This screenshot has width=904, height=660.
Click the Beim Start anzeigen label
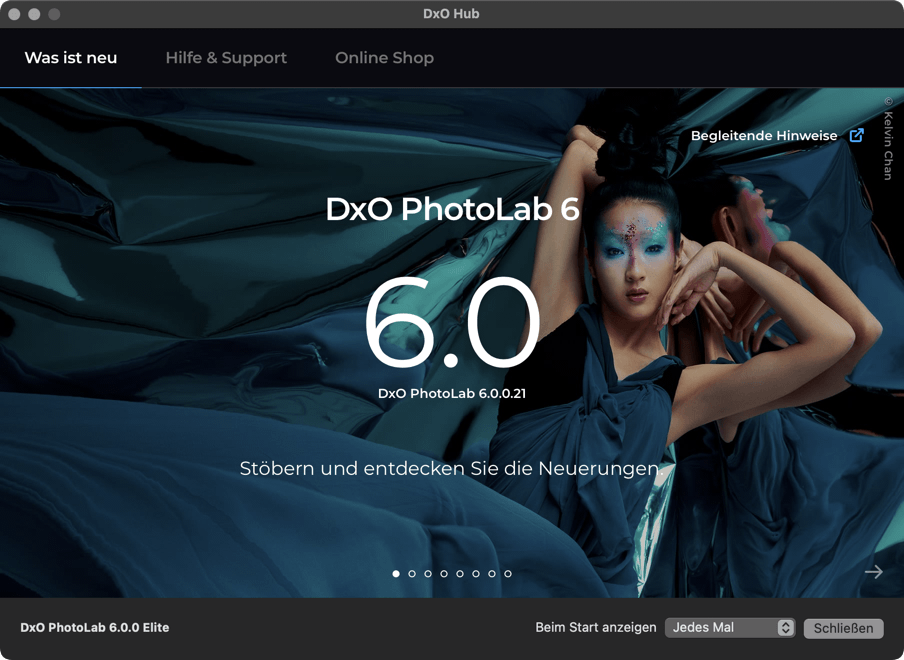596,628
